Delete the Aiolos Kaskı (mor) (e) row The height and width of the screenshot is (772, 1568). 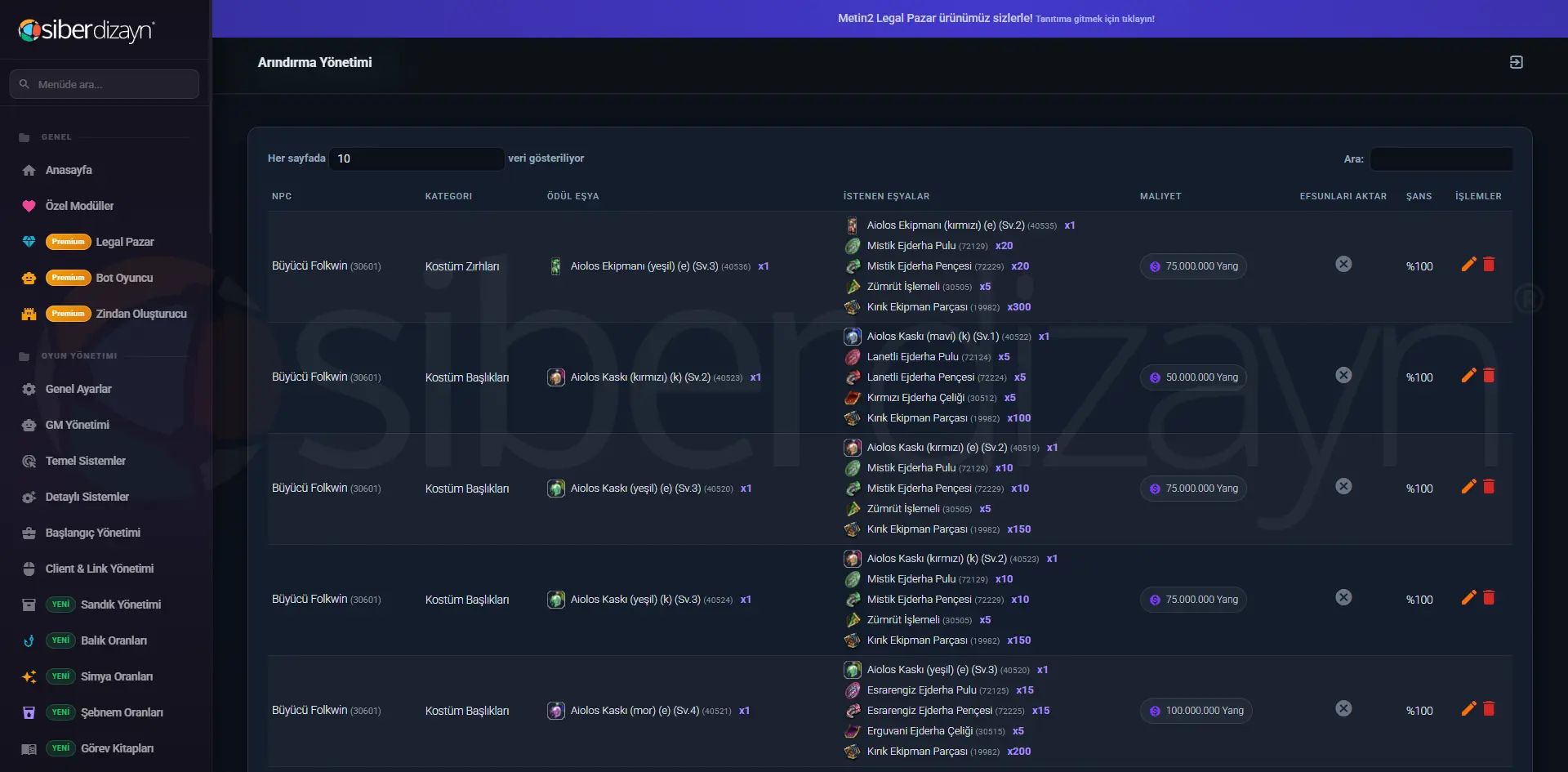tap(1489, 708)
